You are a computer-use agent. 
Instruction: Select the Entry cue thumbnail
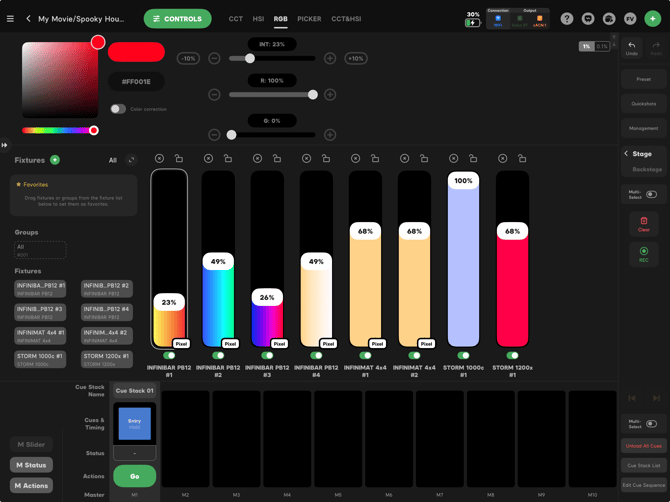click(135, 424)
